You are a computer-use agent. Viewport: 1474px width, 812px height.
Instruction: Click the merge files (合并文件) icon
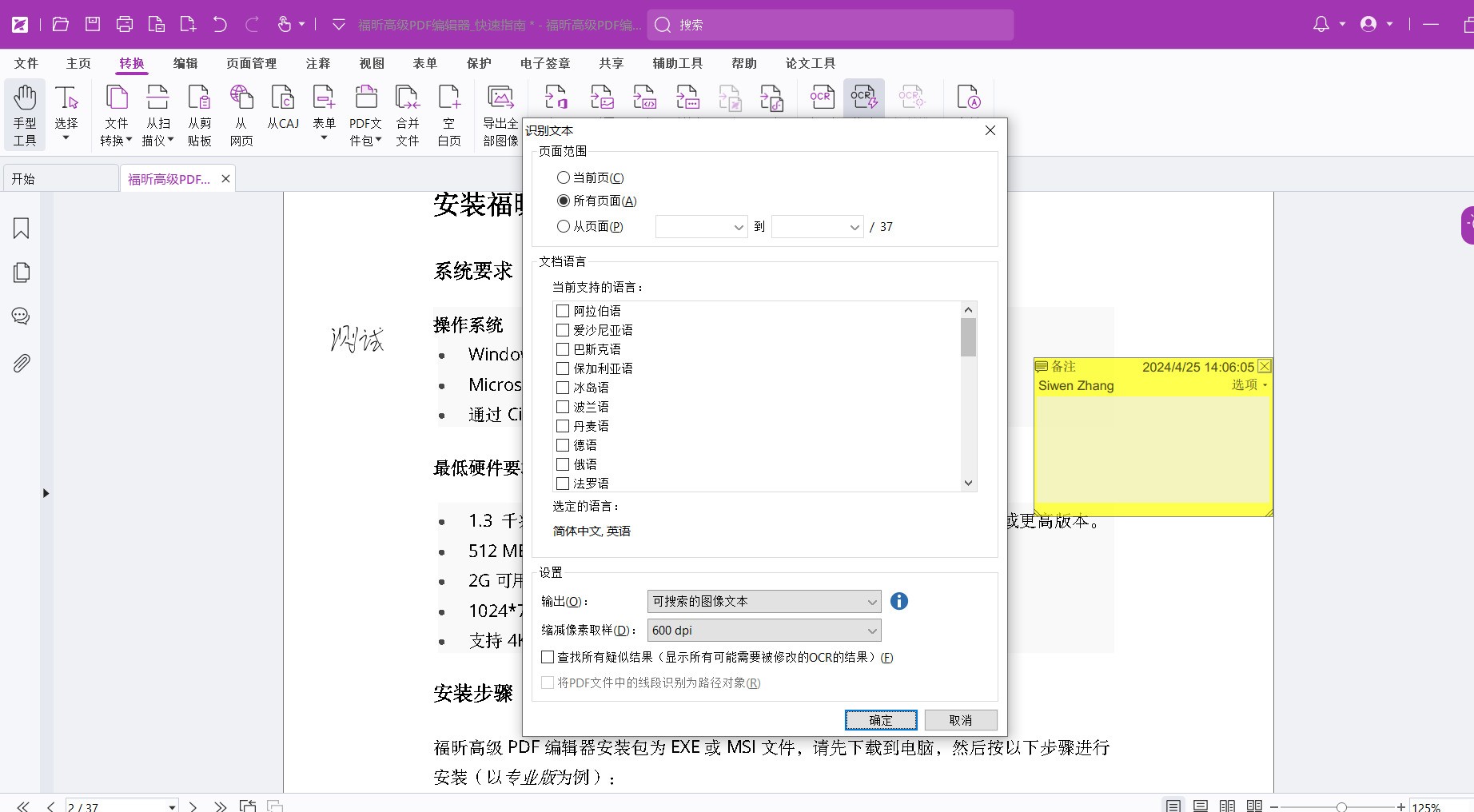coord(407,115)
